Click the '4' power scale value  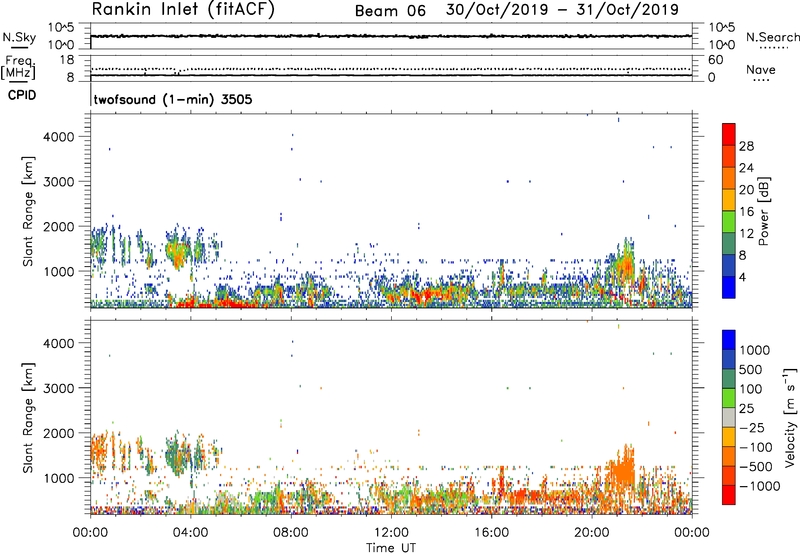pos(742,277)
